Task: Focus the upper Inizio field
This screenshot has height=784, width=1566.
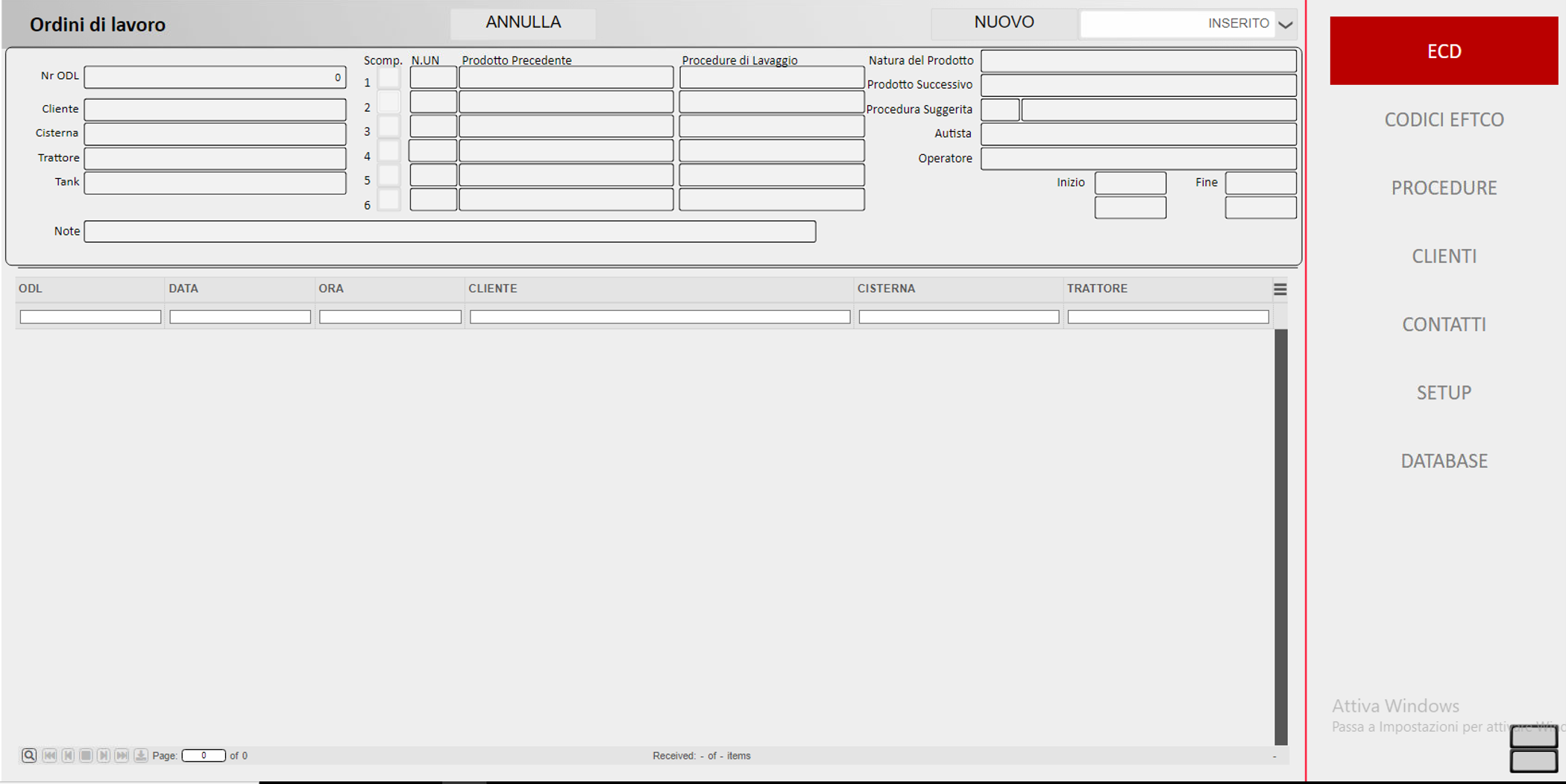Action: [1131, 183]
